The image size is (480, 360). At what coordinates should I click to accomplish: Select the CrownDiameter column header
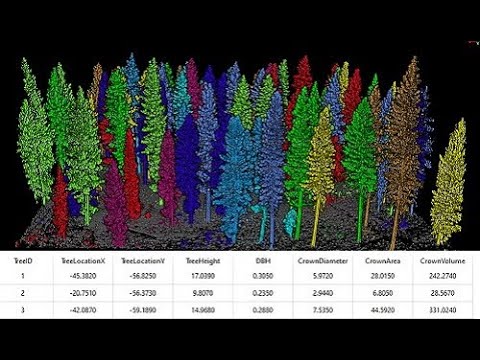(x=323, y=261)
